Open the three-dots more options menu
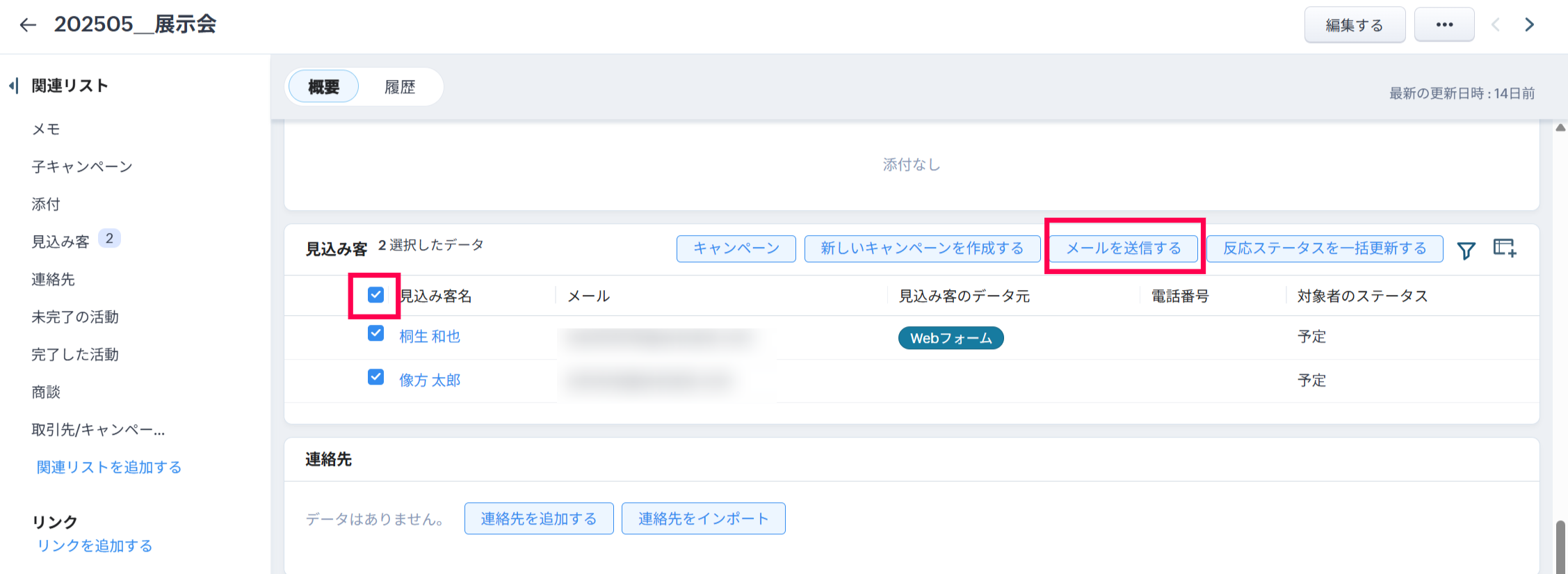Viewport: 1568px width, 574px height. (1444, 25)
